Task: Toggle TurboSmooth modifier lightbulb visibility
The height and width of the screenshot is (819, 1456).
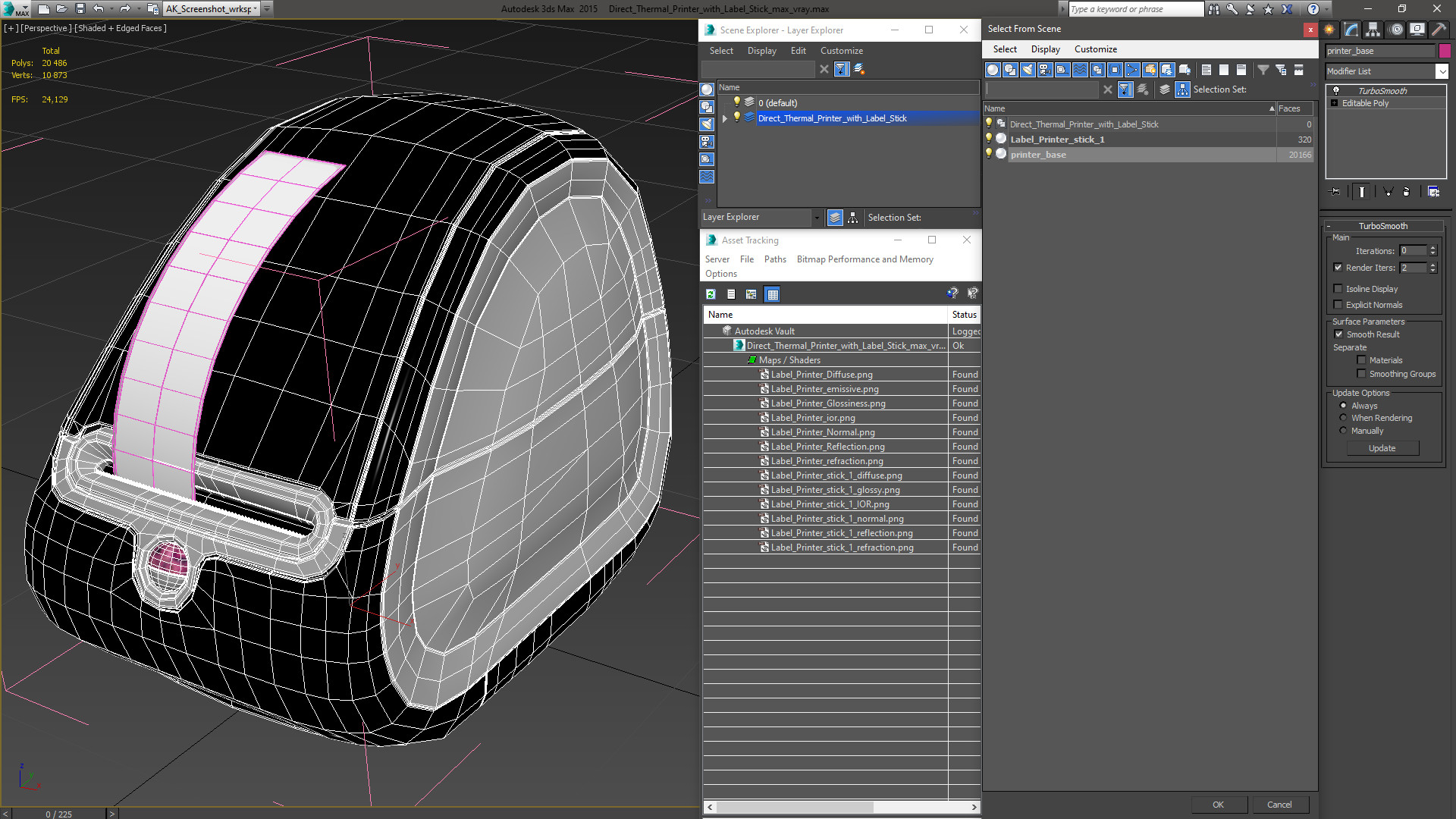Action: tap(1336, 90)
